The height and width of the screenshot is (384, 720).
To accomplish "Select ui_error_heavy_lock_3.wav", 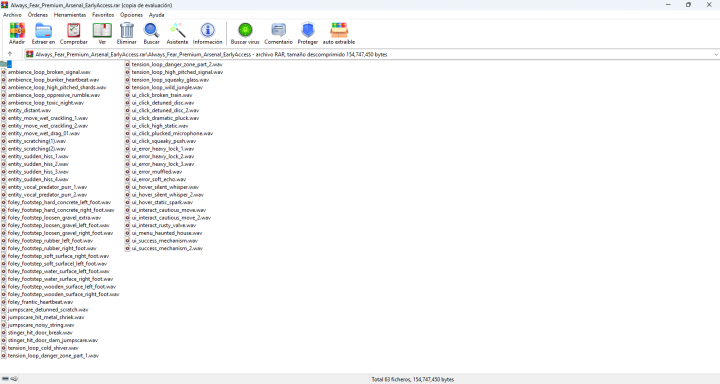I will [x=160, y=164].
